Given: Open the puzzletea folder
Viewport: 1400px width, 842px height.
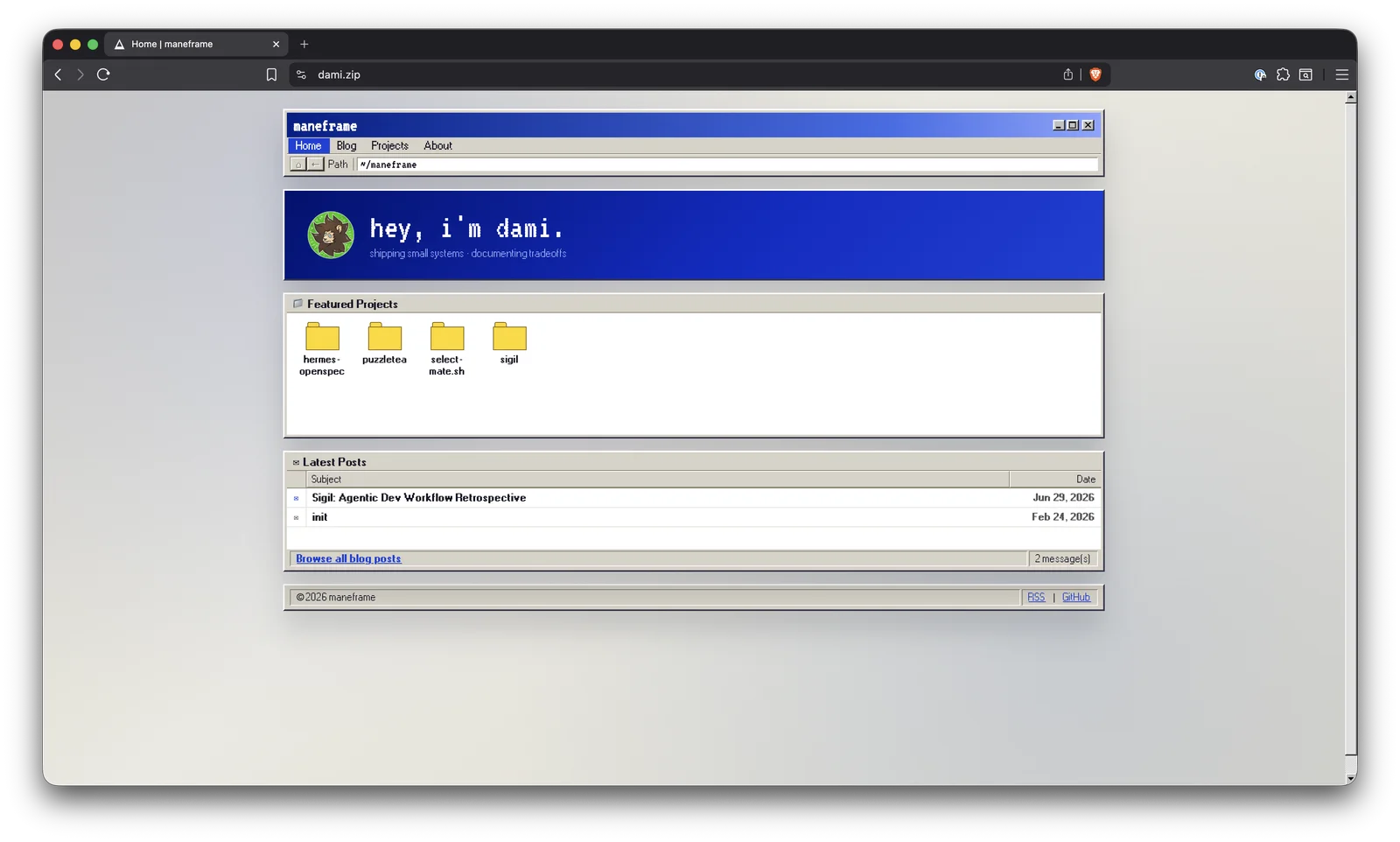Looking at the screenshot, I should 384,343.
